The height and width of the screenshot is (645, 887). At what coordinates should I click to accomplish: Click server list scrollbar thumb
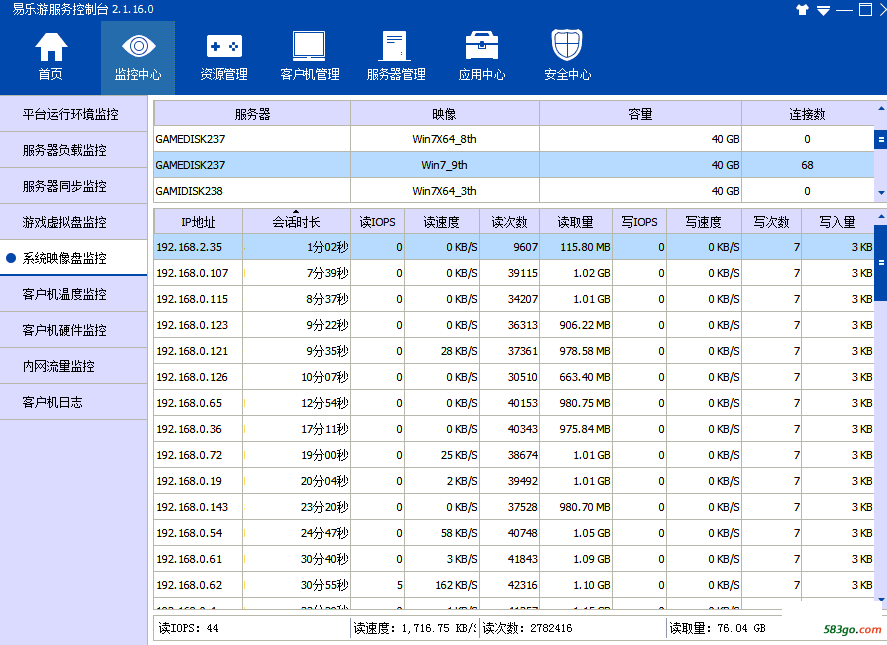[881, 139]
